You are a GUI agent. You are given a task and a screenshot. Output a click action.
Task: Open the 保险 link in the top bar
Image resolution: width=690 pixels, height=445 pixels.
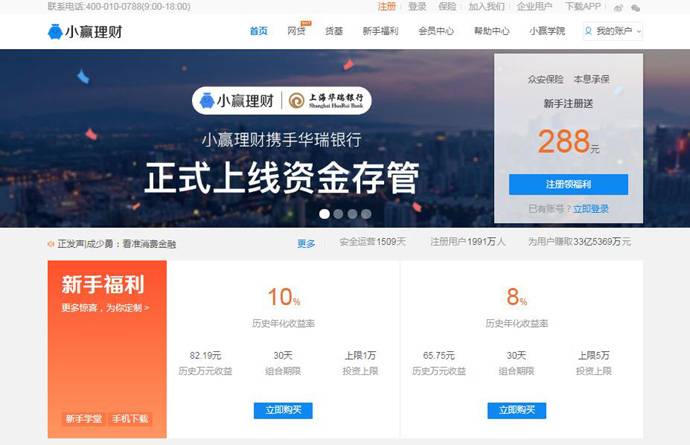click(448, 7)
